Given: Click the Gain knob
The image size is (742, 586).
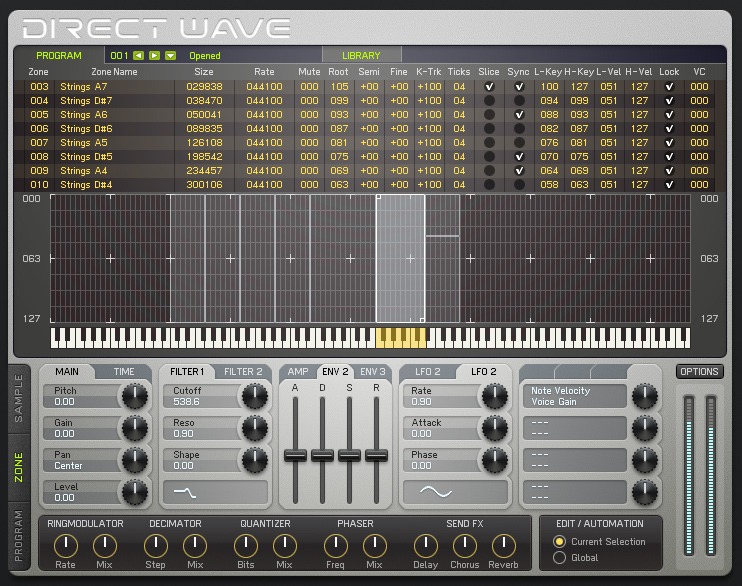Looking at the screenshot, I should pyautogui.click(x=135, y=428).
